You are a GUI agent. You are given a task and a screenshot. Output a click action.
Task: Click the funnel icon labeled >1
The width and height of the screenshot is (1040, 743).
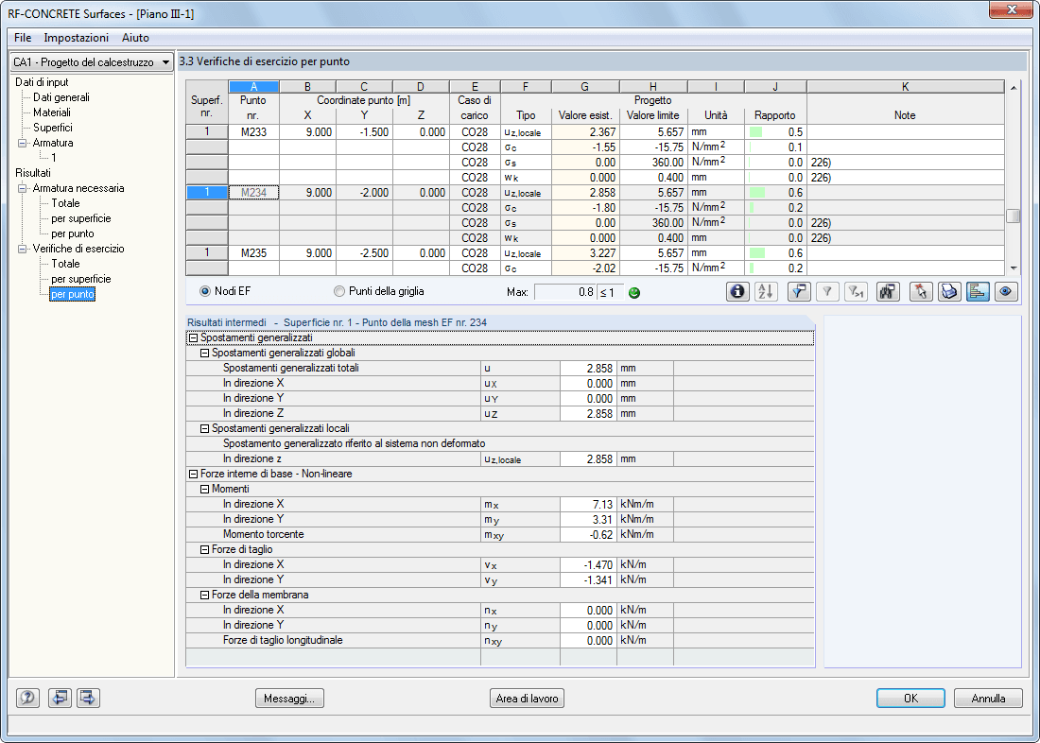coord(856,292)
